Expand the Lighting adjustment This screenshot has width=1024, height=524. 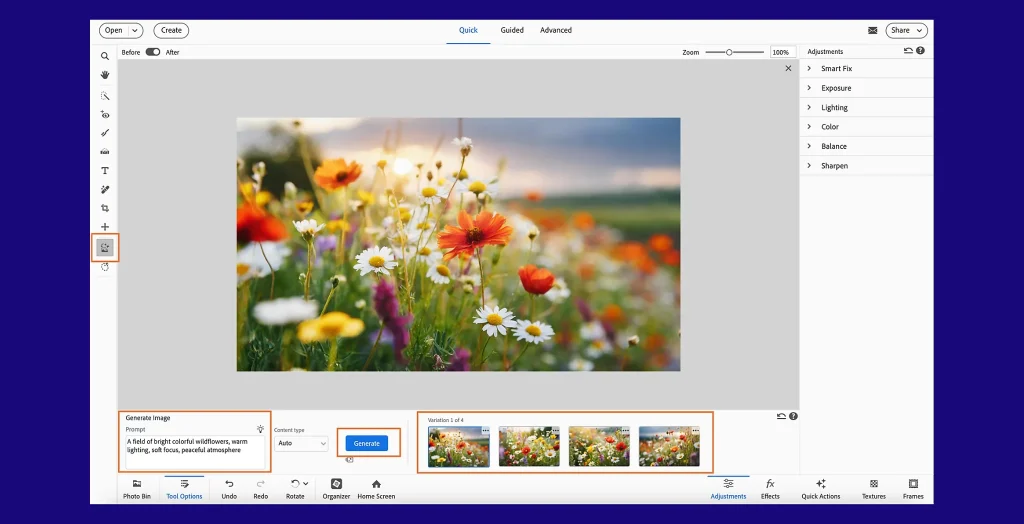[x=866, y=107]
